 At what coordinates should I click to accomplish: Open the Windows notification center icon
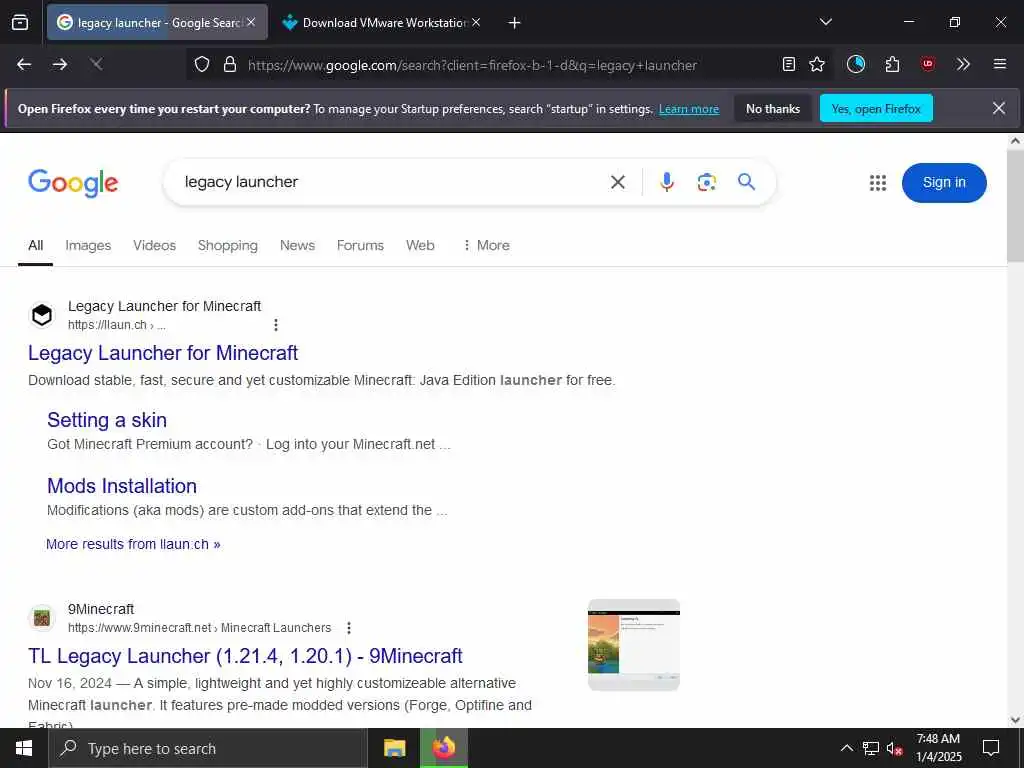pyautogui.click(x=991, y=748)
